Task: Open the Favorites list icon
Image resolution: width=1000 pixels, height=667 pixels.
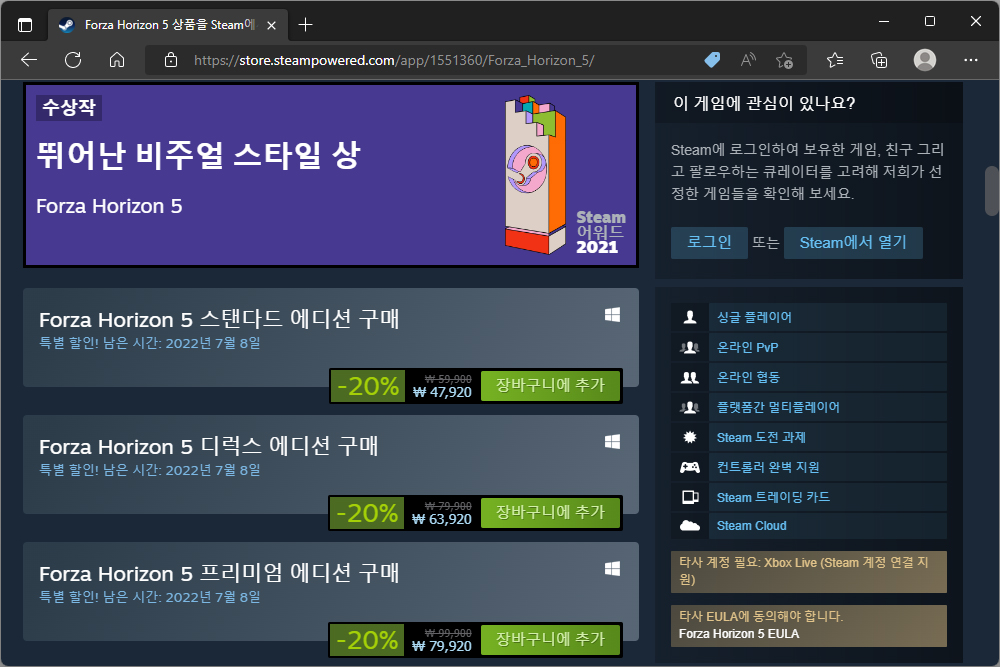Action: (835, 60)
